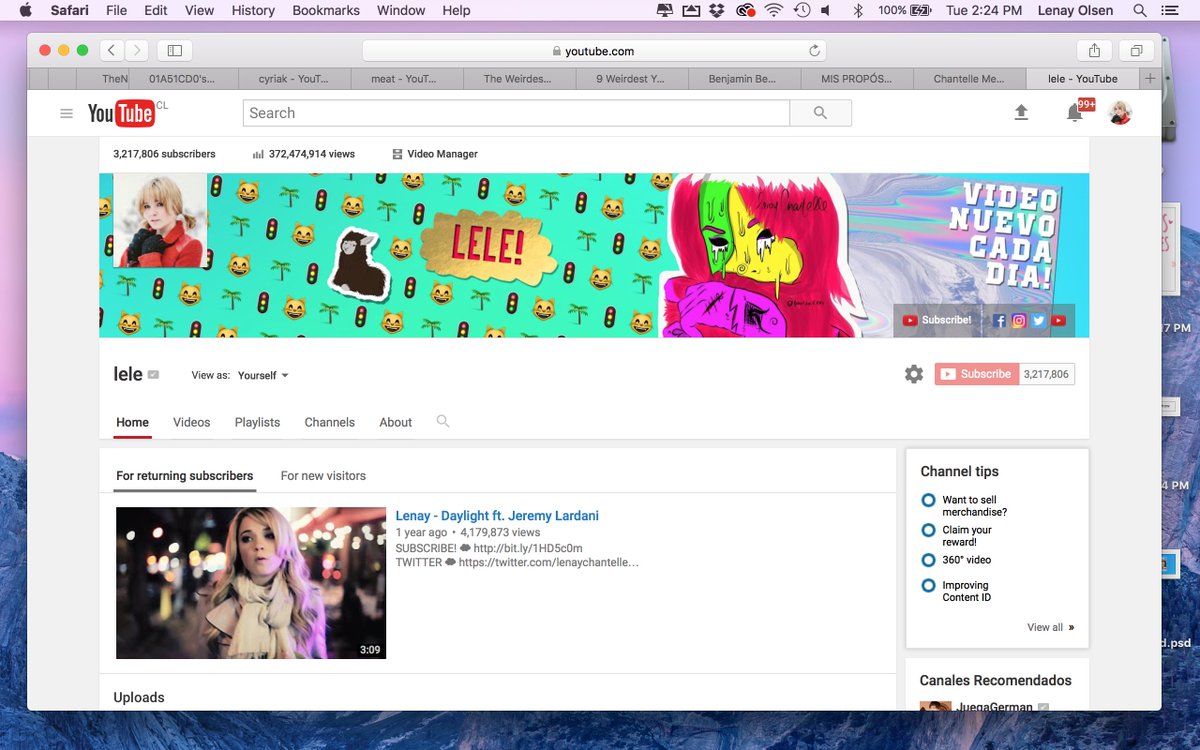1200x750 pixels.
Task: Switch to channel About tab
Action: (x=395, y=422)
